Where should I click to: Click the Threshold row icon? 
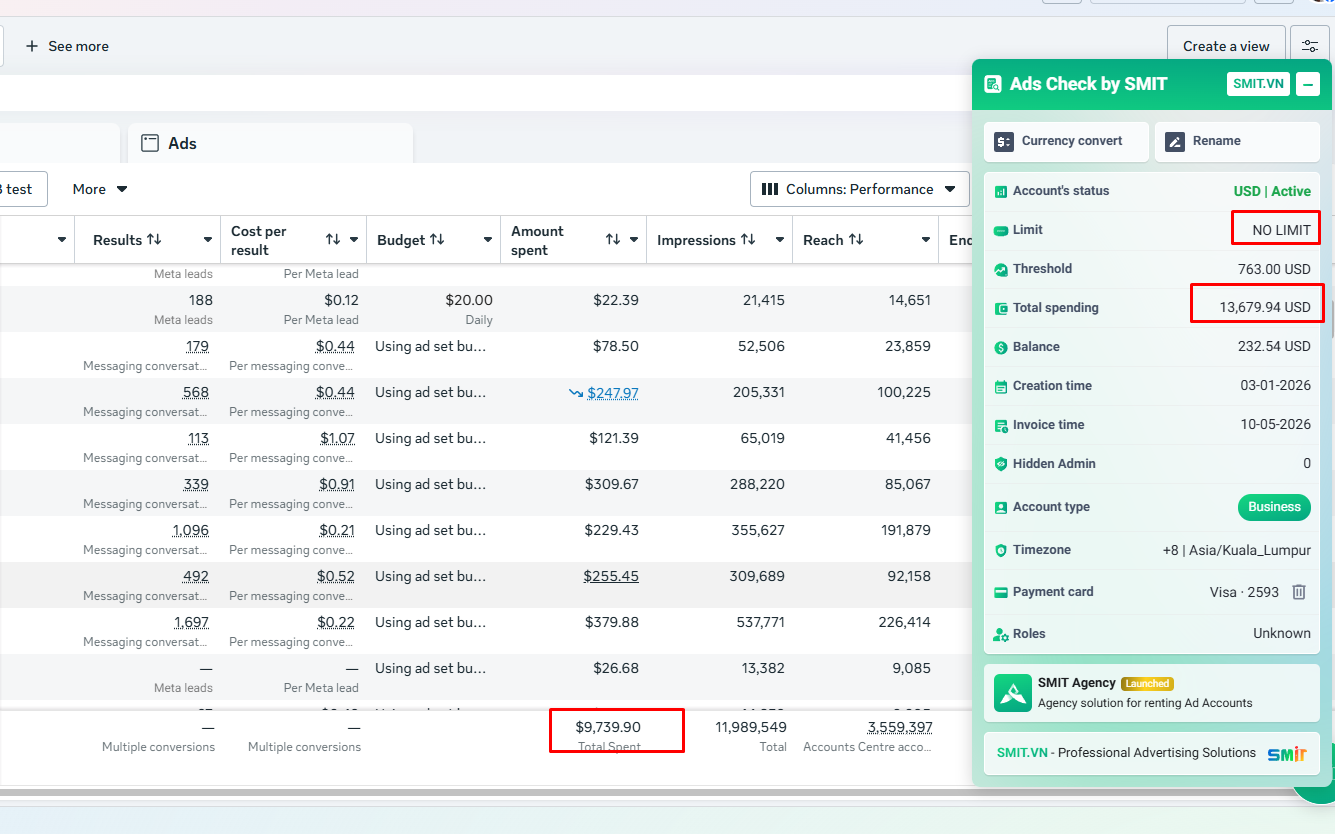click(x=1001, y=269)
